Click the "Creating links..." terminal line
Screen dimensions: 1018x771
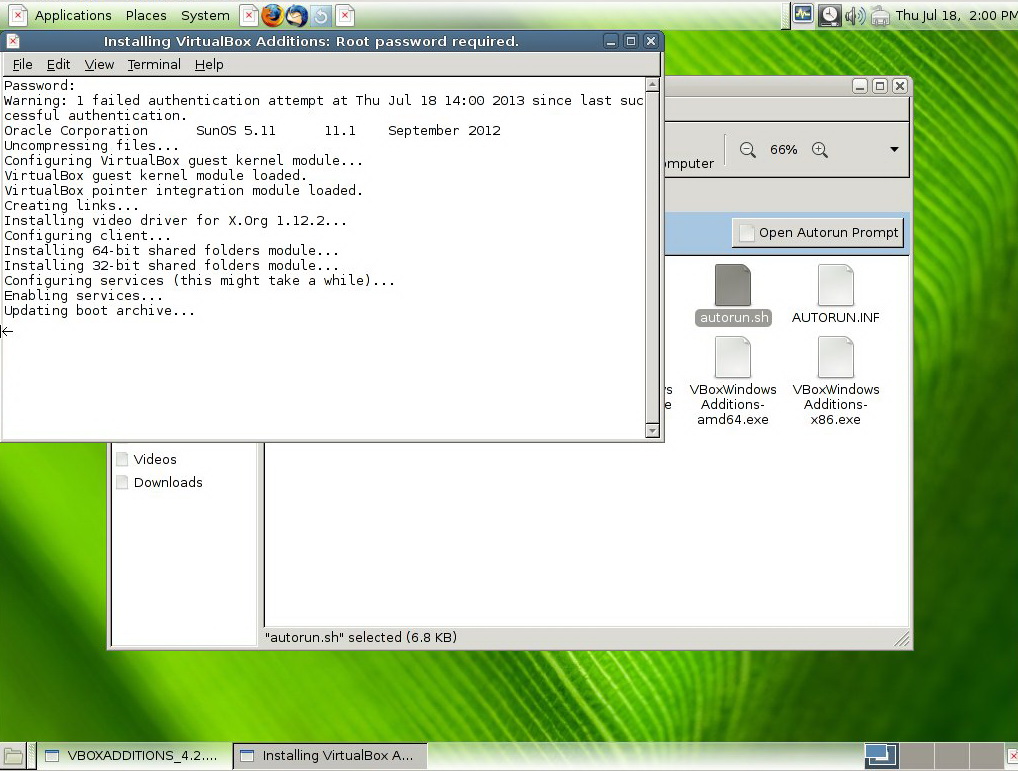[71, 205]
